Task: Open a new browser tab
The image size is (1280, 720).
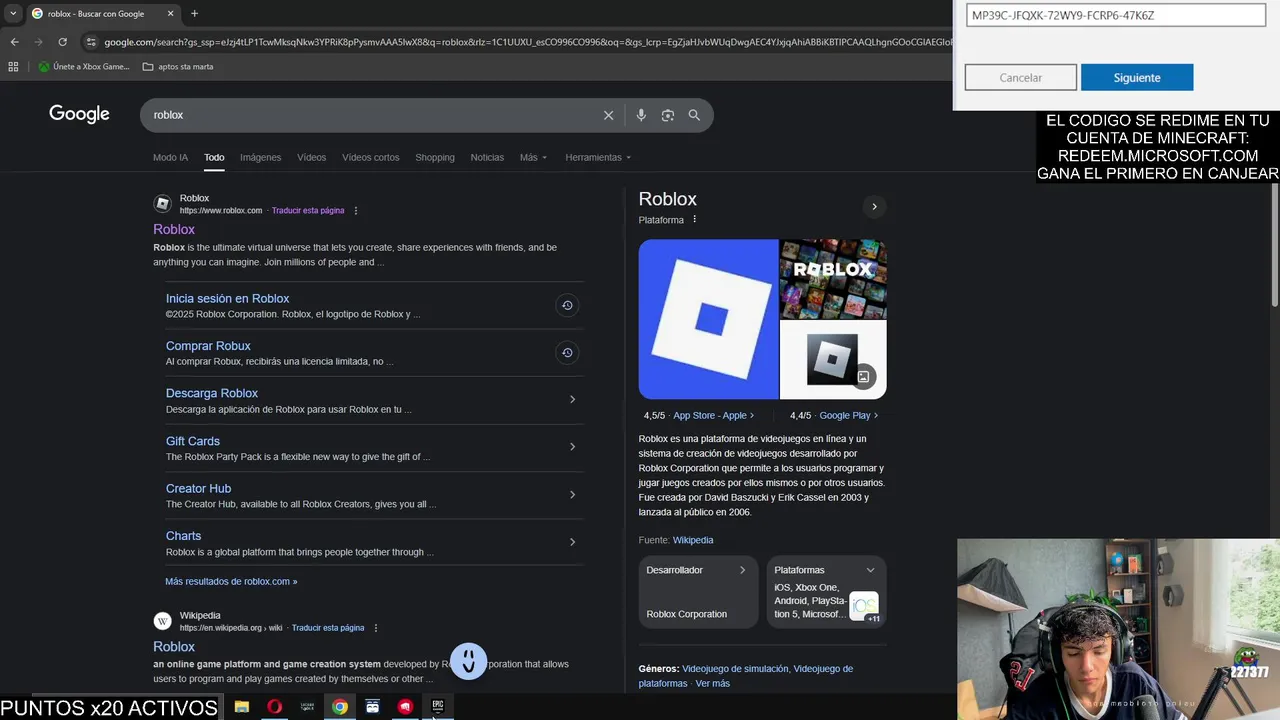Action: pyautogui.click(x=194, y=14)
